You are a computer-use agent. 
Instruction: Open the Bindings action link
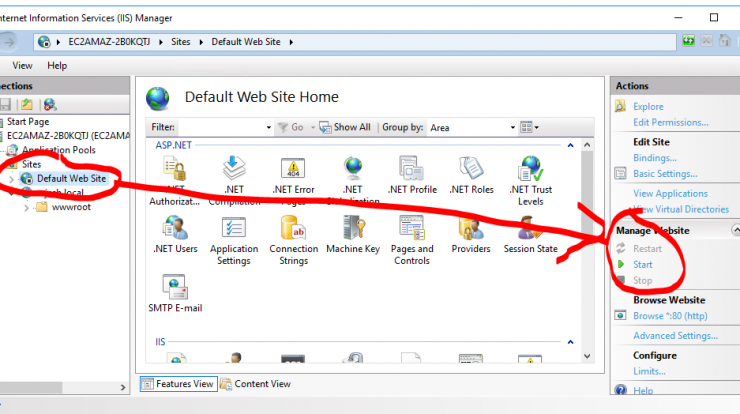coord(655,158)
